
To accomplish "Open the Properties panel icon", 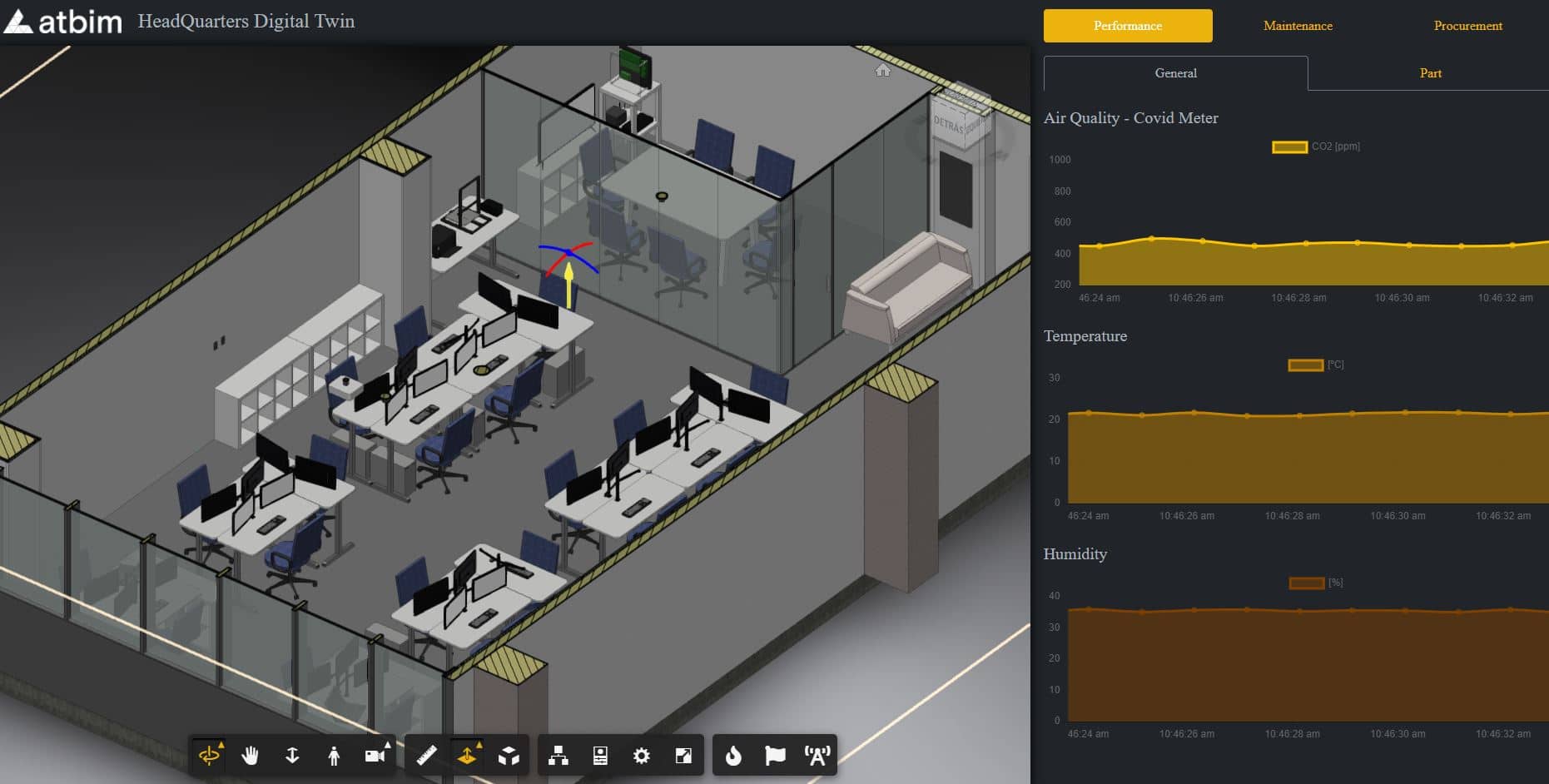I will click(x=600, y=756).
